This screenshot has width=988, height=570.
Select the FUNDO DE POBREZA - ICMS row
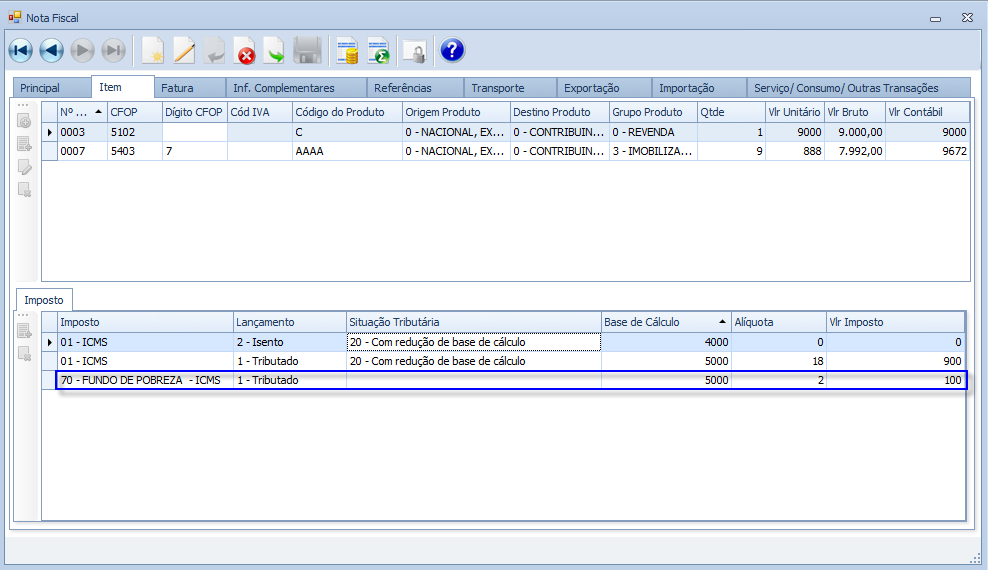tap(145, 380)
